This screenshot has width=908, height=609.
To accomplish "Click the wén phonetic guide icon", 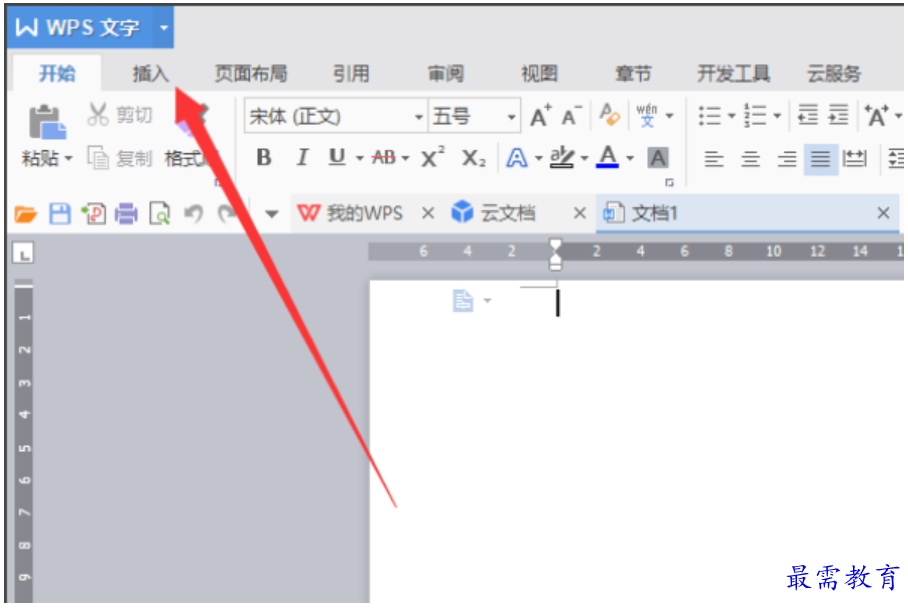I will tap(647, 115).
